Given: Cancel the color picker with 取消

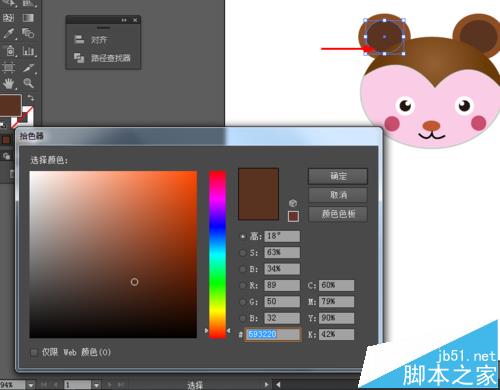Looking at the screenshot, I should (x=338, y=195).
